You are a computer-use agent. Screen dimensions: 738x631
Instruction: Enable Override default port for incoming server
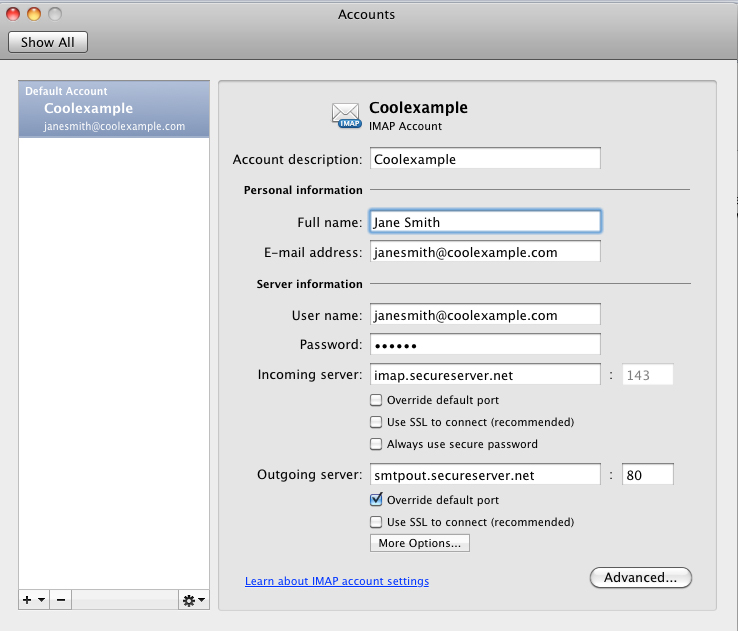point(376,400)
